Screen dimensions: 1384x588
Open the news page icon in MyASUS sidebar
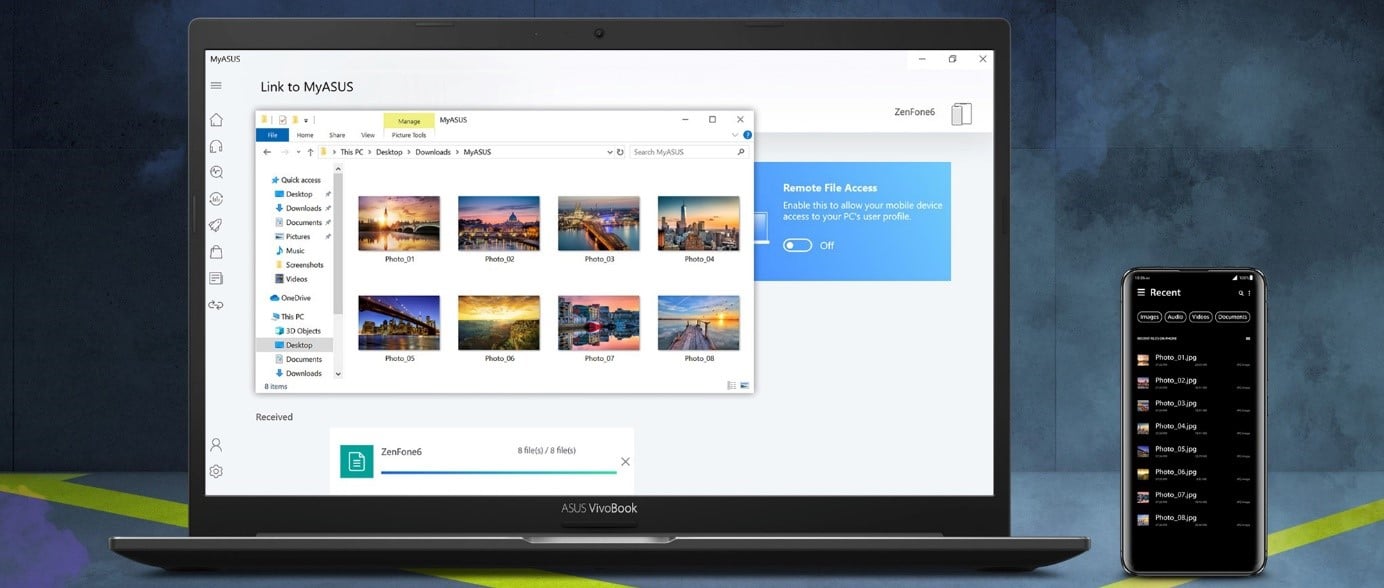216,278
